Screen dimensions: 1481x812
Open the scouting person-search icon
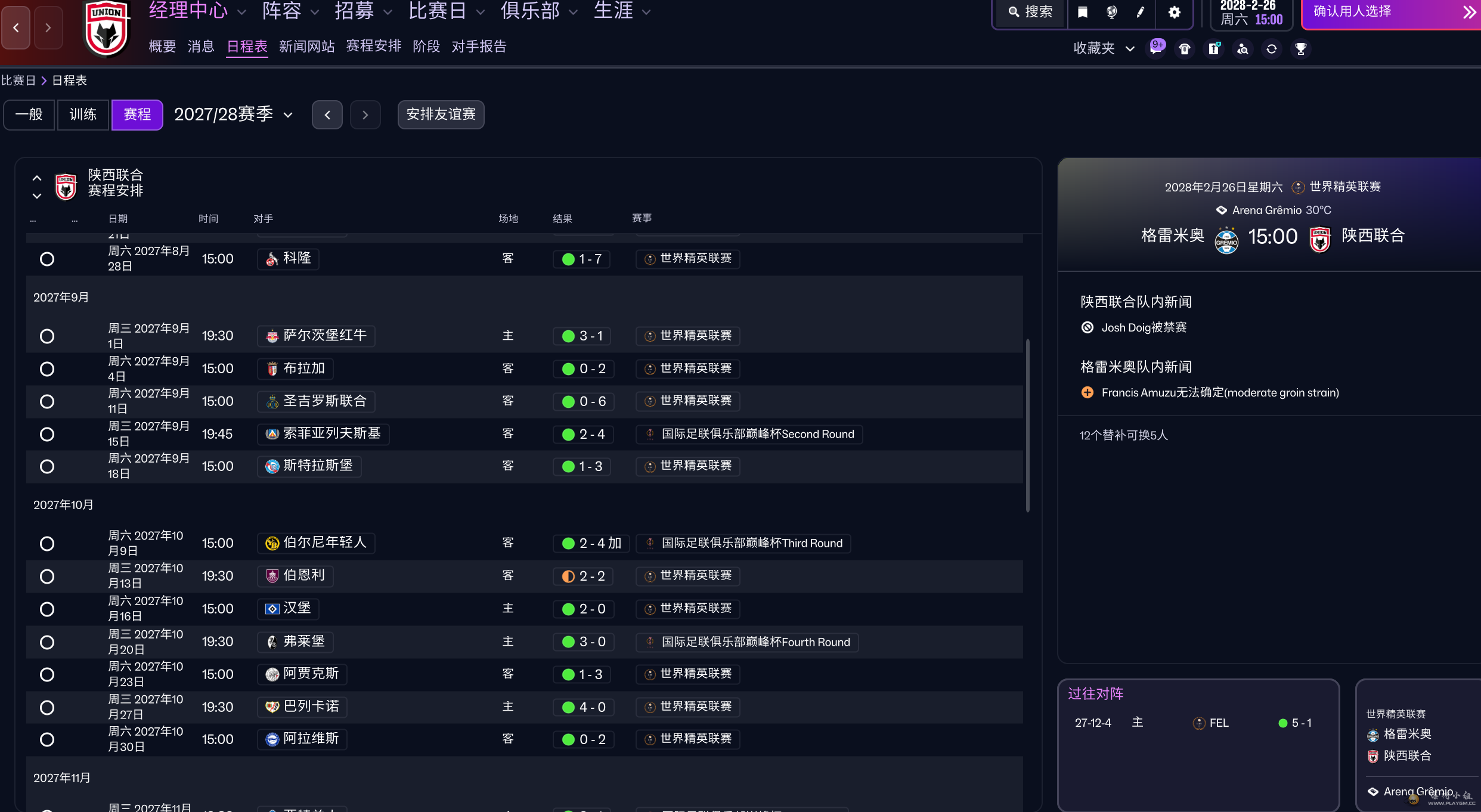point(1243,49)
